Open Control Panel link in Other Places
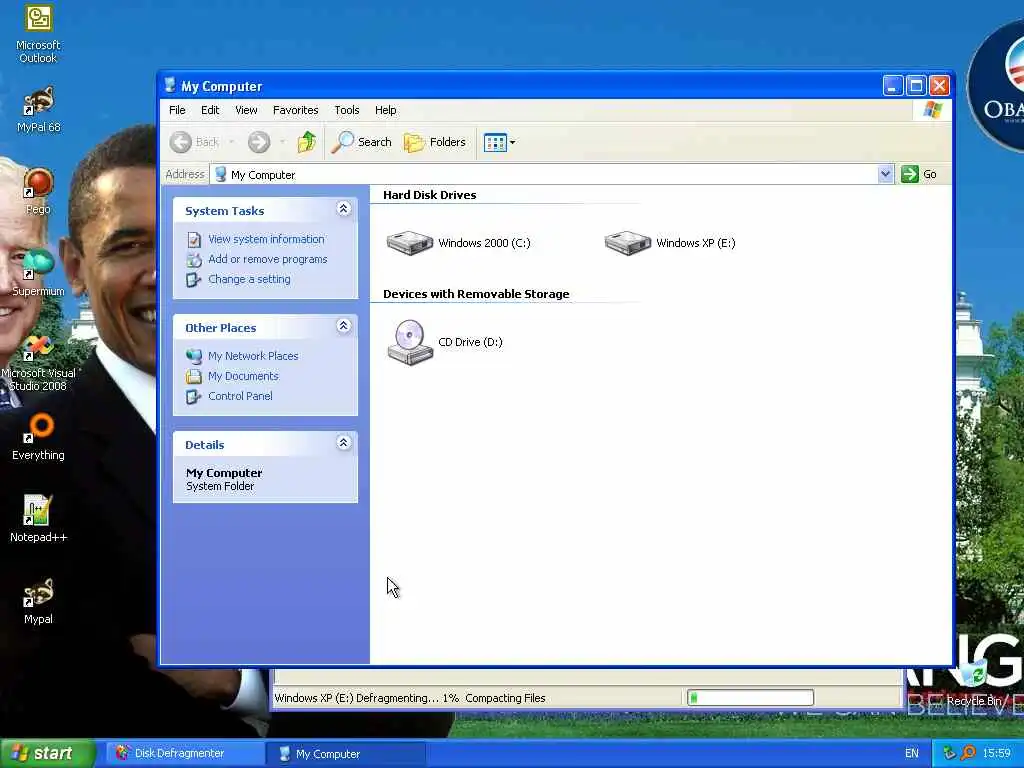The image size is (1024, 768). (240, 396)
